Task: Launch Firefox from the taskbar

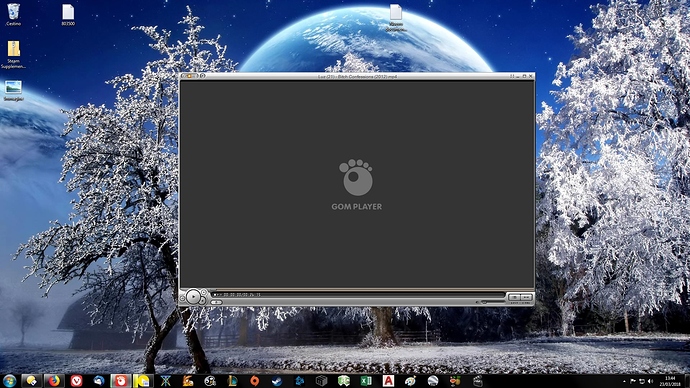Action: point(54,381)
